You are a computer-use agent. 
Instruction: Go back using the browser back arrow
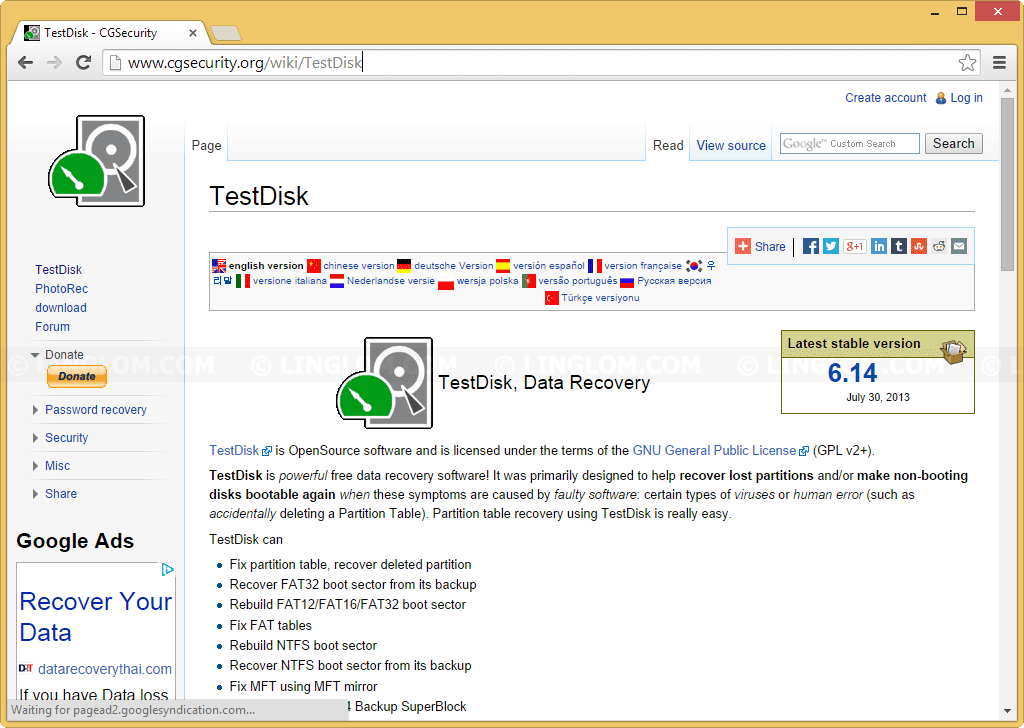pos(25,63)
